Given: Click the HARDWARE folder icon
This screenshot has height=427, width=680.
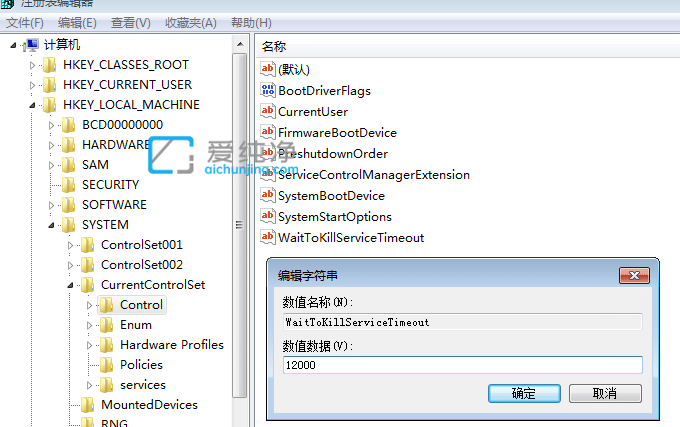Looking at the screenshot, I should pyautogui.click(x=69, y=145).
